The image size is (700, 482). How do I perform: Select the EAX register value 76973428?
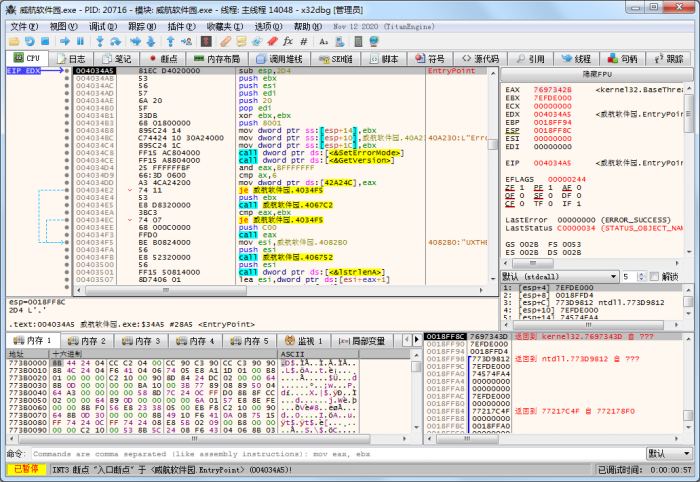click(x=552, y=90)
